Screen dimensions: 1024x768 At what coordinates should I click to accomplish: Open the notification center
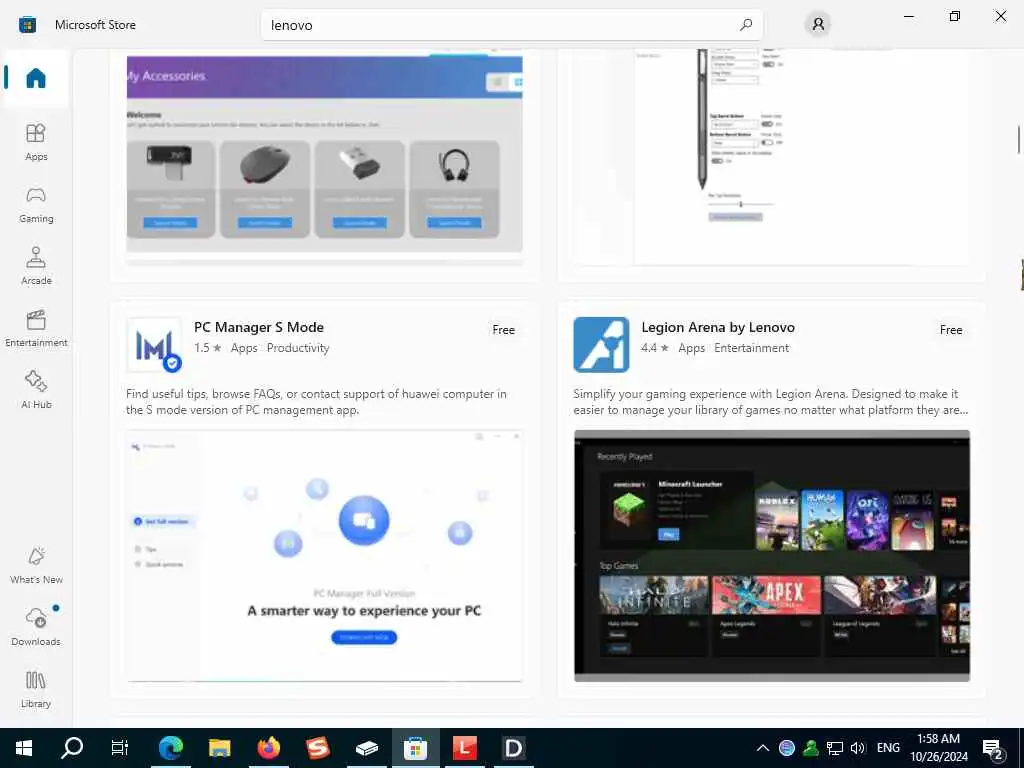click(993, 748)
